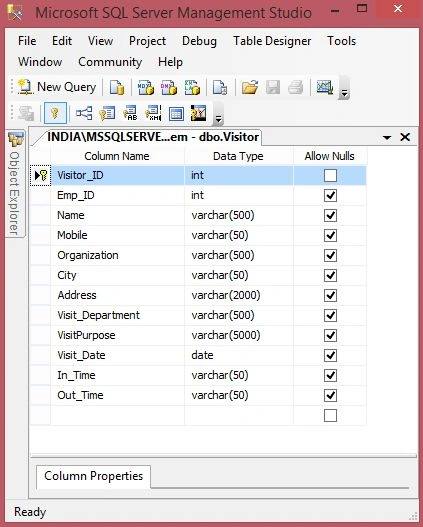Toggle Allow Nulls for Mobile column

tap(330, 235)
